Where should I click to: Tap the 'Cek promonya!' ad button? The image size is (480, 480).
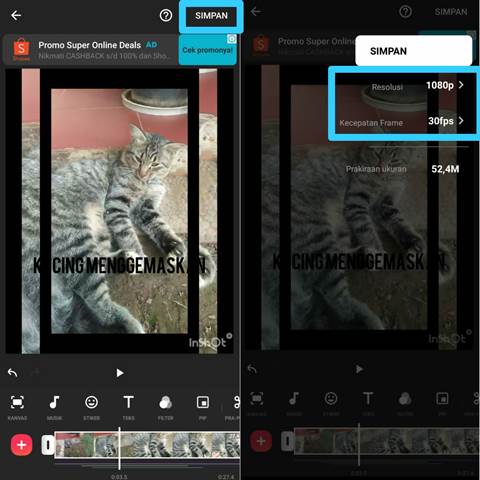click(x=207, y=51)
